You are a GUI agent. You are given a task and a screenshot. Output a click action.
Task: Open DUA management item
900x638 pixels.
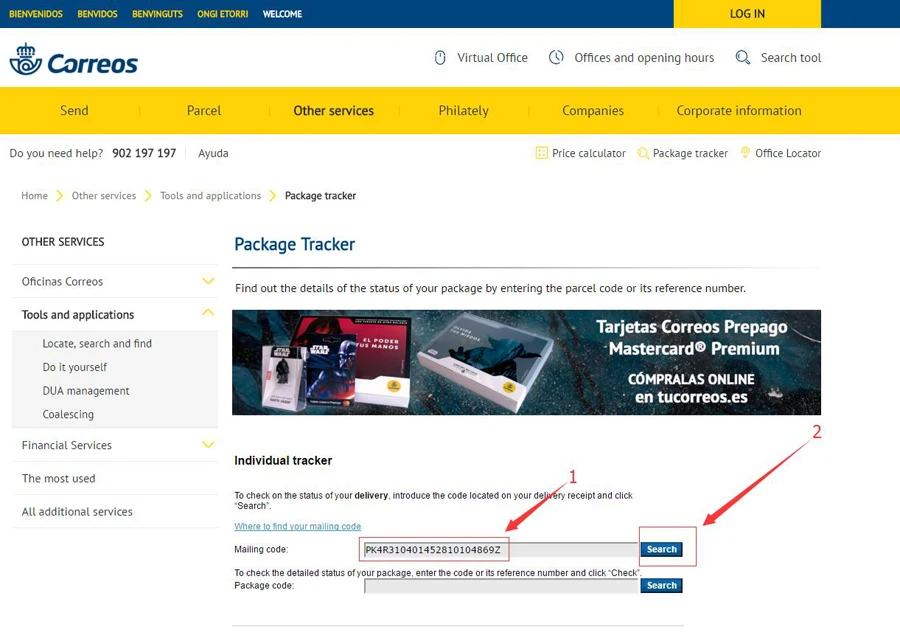[86, 391]
